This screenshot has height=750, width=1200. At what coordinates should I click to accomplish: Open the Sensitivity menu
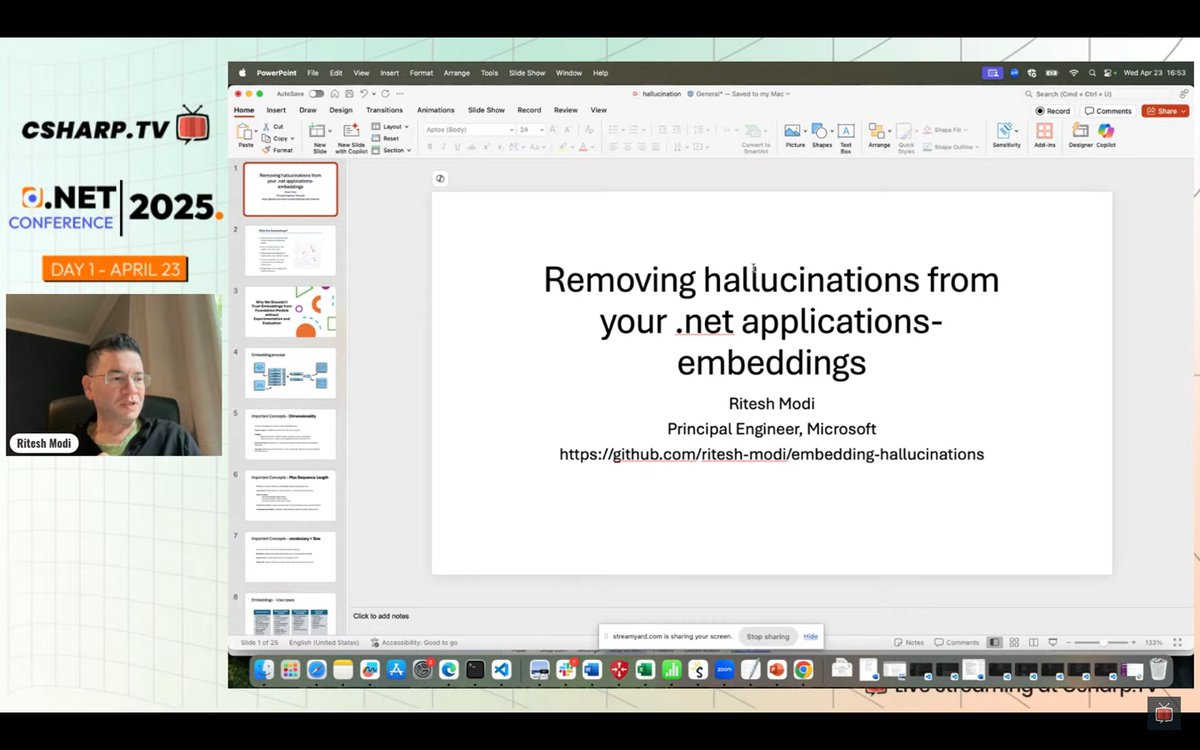[1006, 136]
